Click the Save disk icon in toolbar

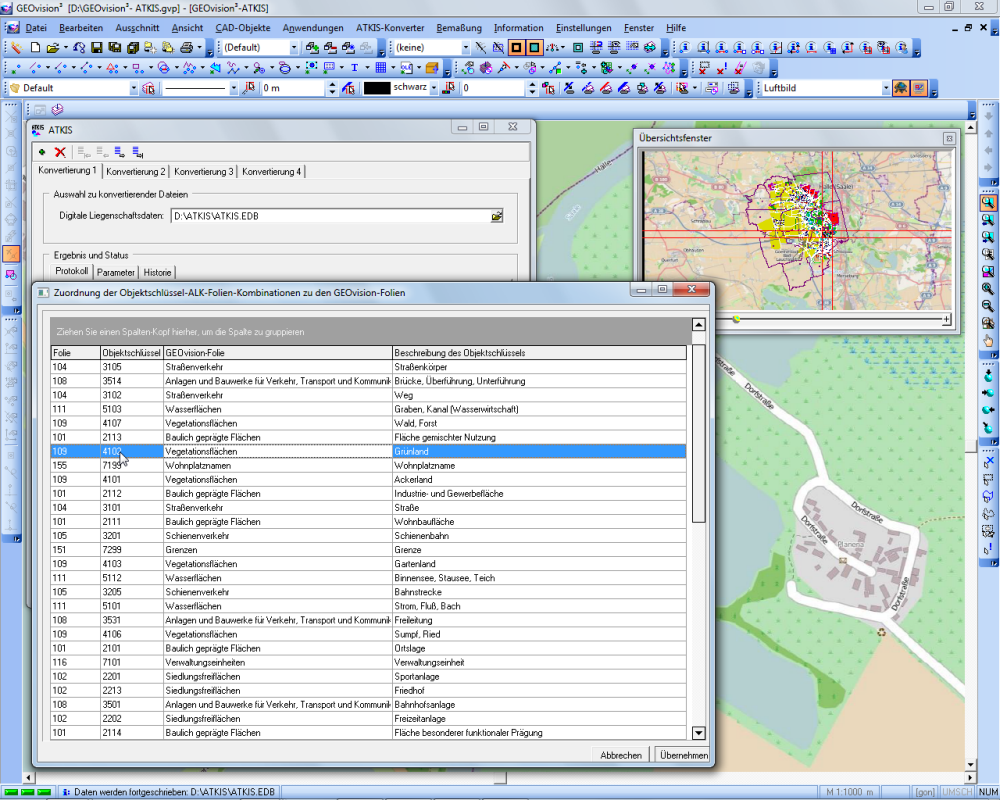[x=97, y=47]
